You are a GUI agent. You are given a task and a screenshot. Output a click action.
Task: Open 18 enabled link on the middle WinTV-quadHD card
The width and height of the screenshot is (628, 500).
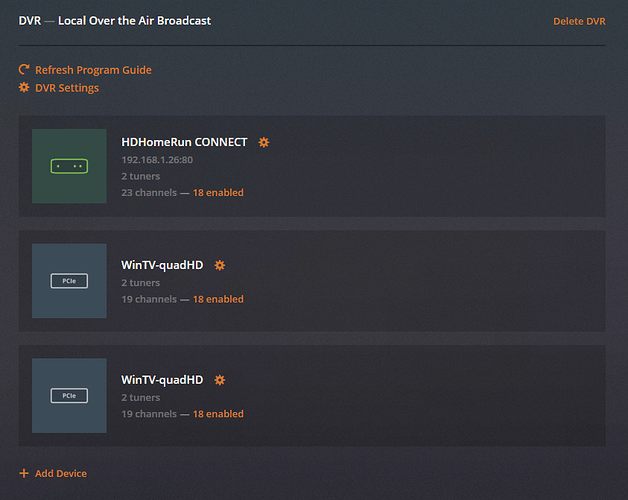pyautogui.click(x=218, y=299)
